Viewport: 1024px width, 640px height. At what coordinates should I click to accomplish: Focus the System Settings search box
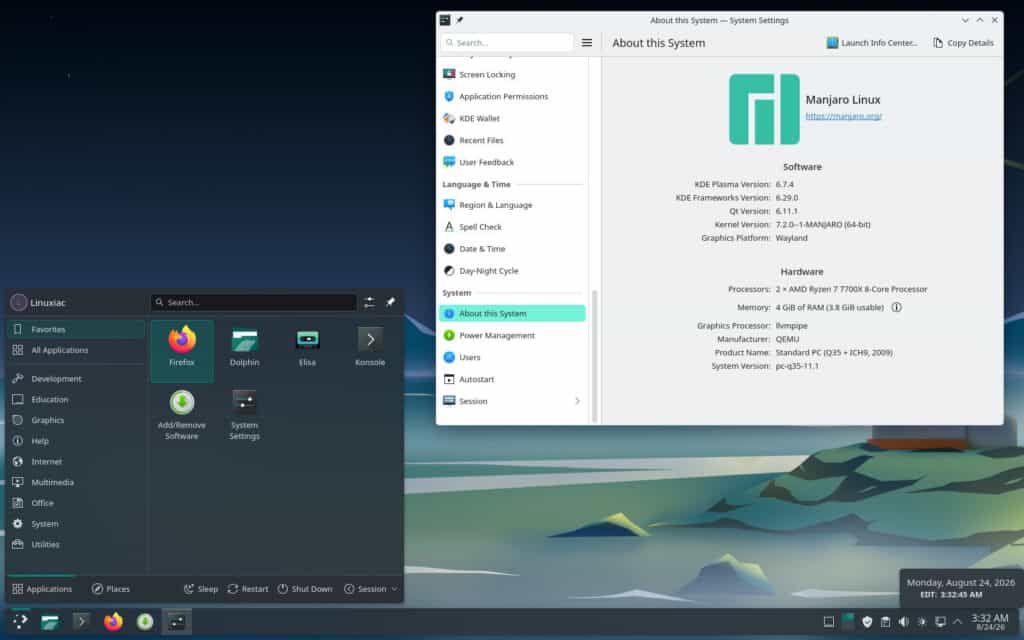[507, 42]
